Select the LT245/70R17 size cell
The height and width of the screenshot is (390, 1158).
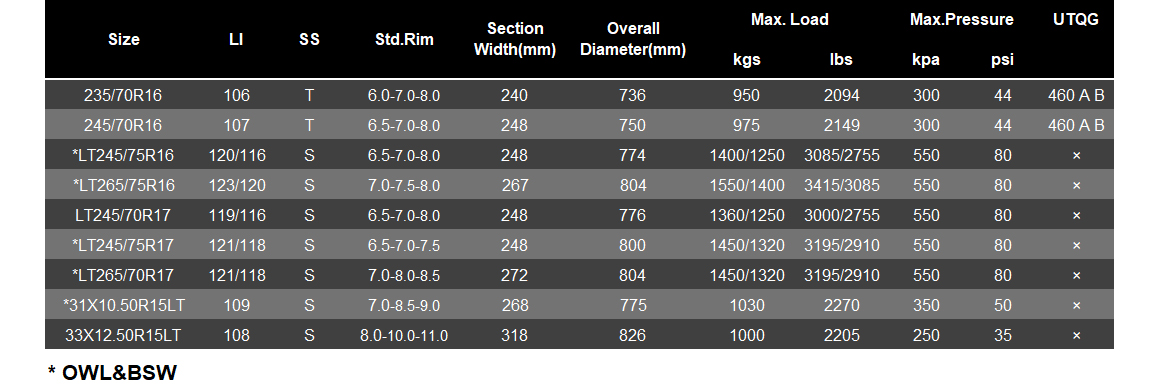click(123, 216)
